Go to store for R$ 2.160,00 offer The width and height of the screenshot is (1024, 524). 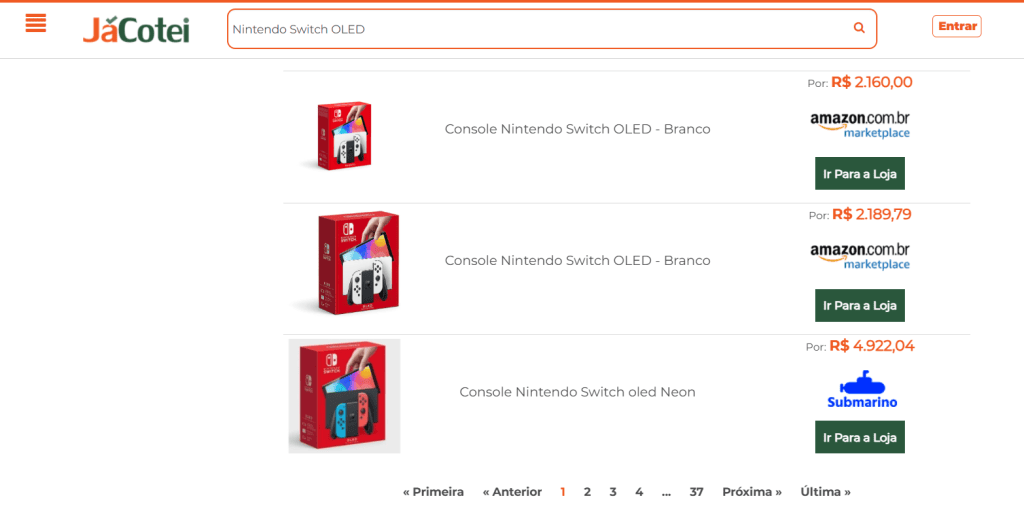coord(859,174)
